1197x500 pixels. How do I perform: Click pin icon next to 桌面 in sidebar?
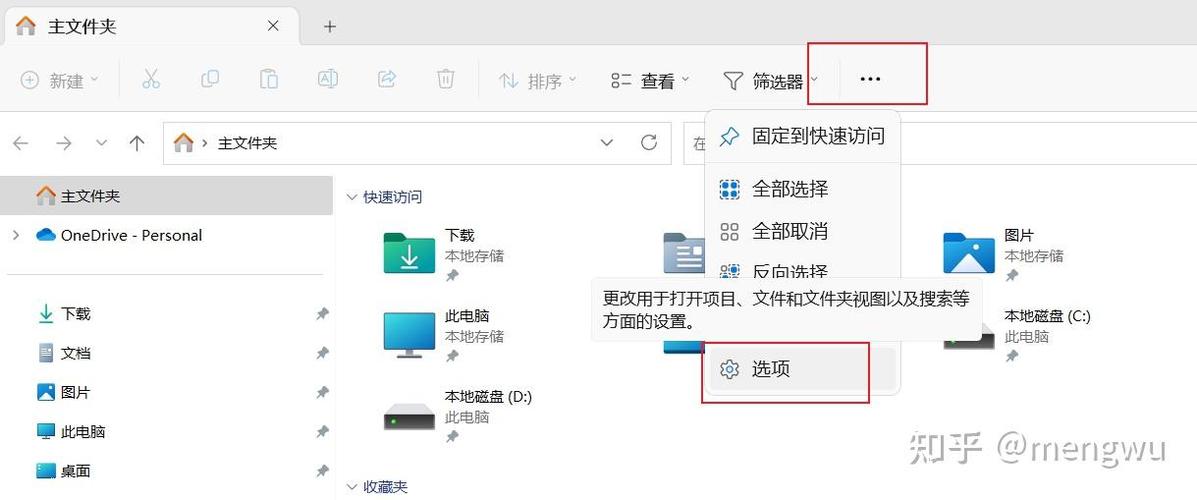(322, 471)
